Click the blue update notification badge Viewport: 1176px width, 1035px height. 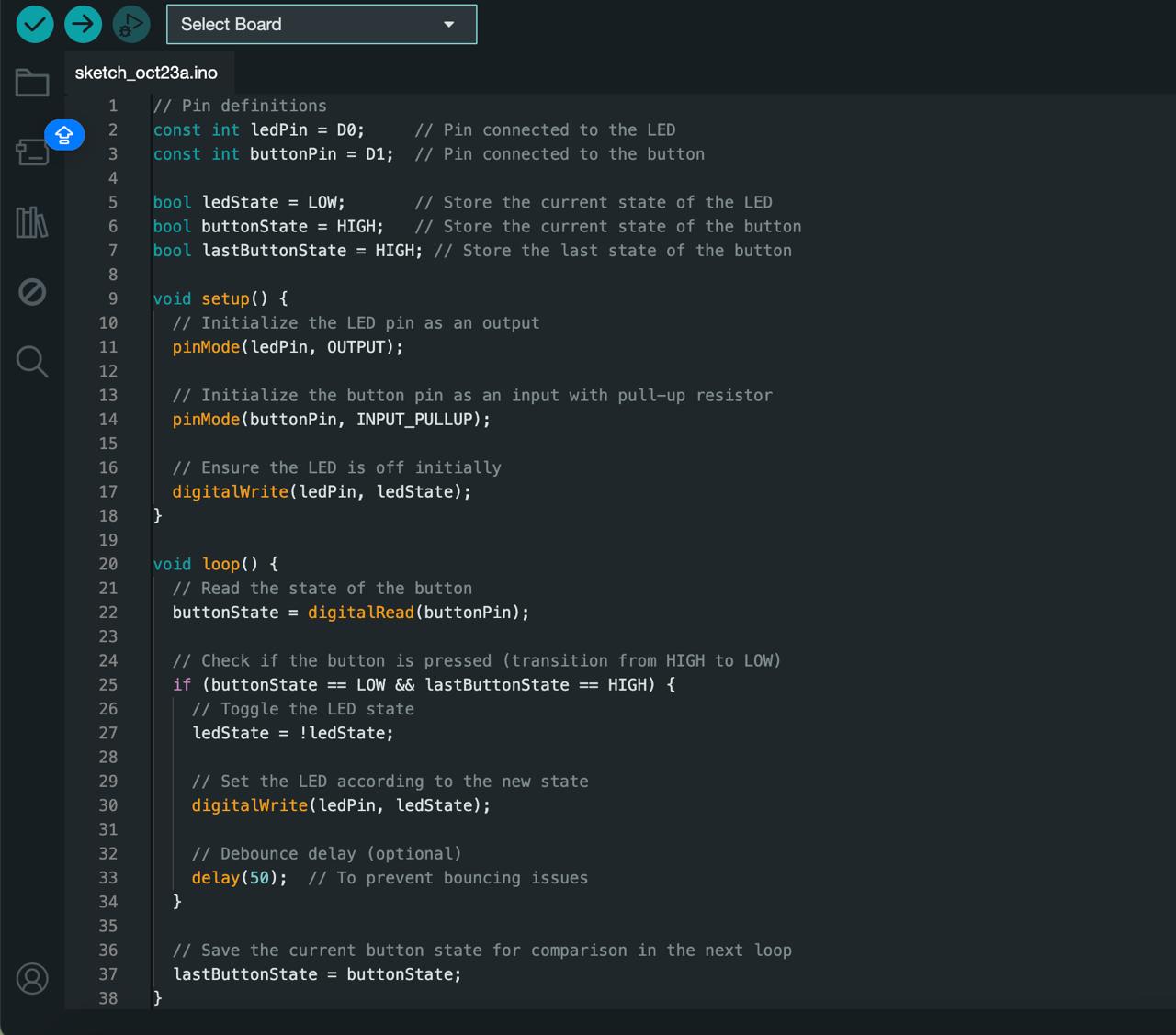tap(64, 135)
